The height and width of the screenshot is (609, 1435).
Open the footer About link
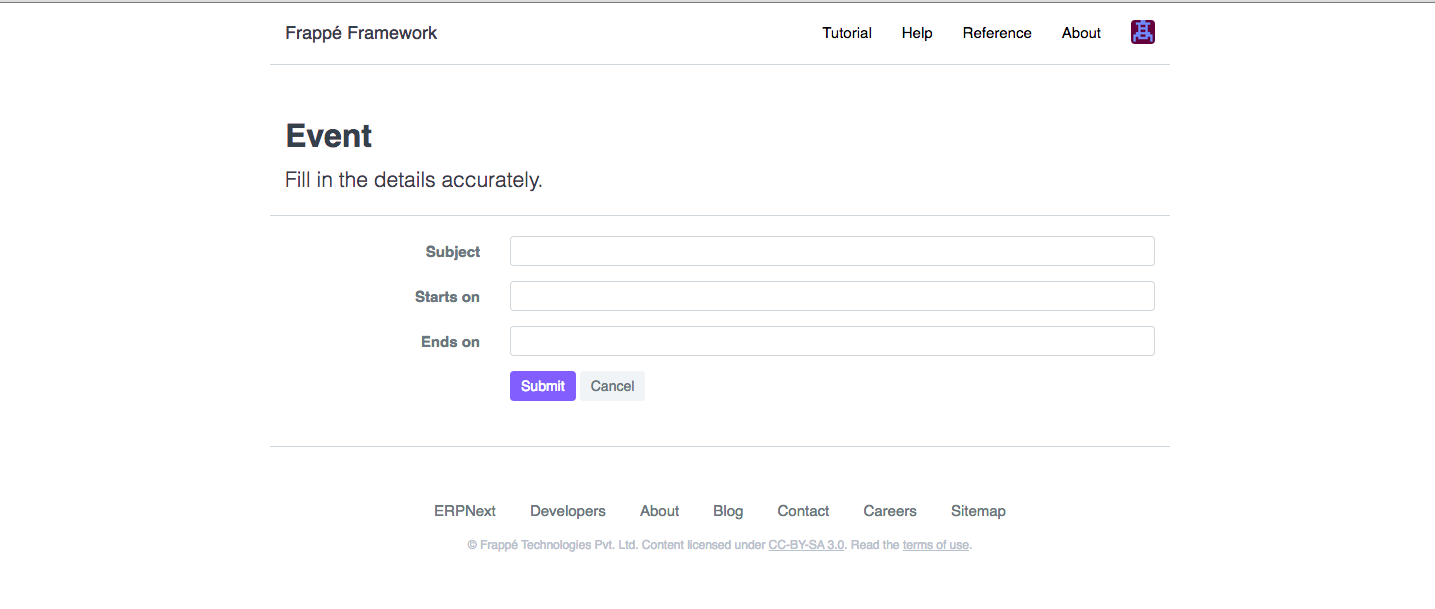(x=659, y=511)
